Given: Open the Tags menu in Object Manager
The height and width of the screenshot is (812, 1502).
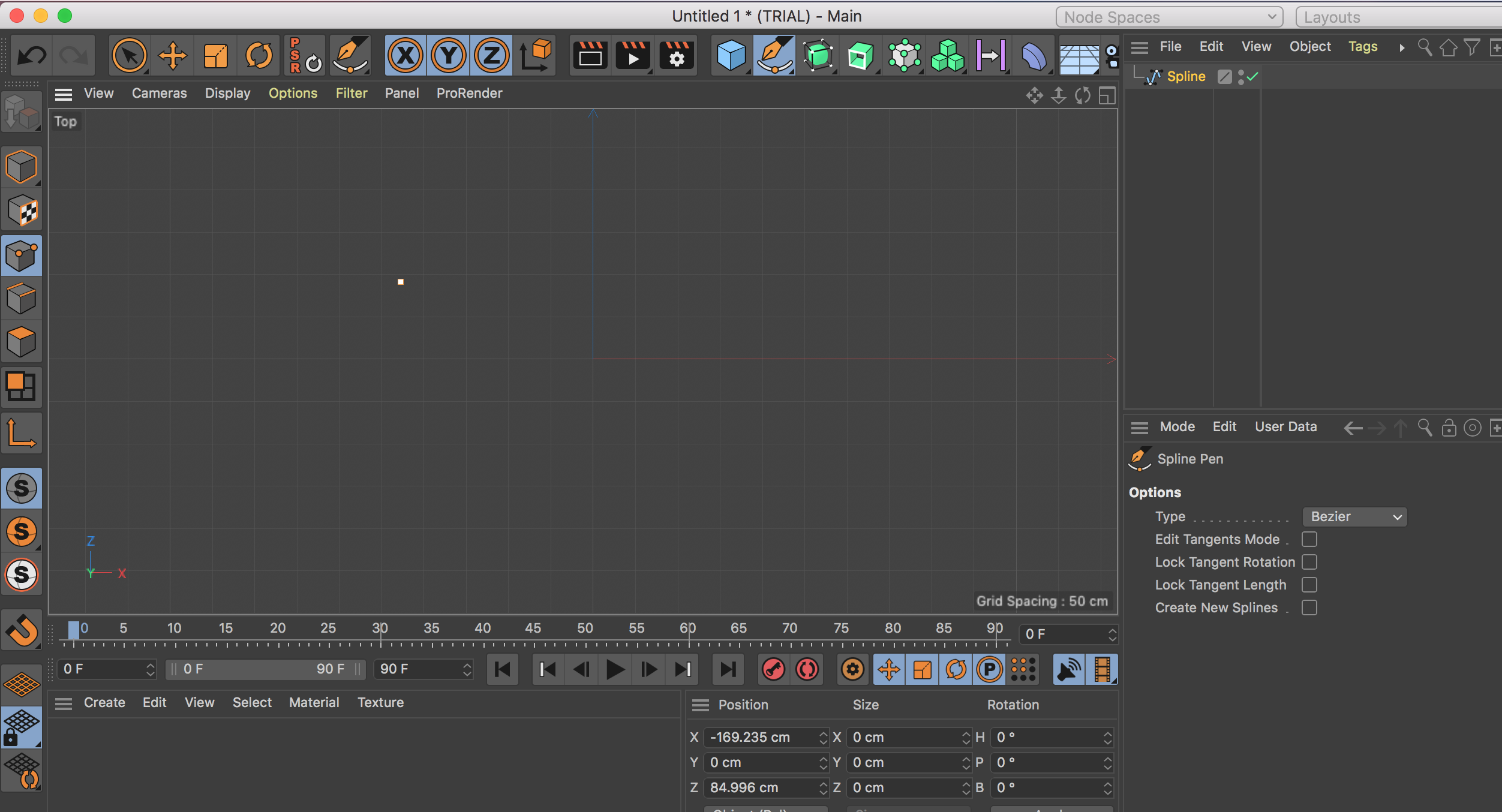Looking at the screenshot, I should (1362, 46).
